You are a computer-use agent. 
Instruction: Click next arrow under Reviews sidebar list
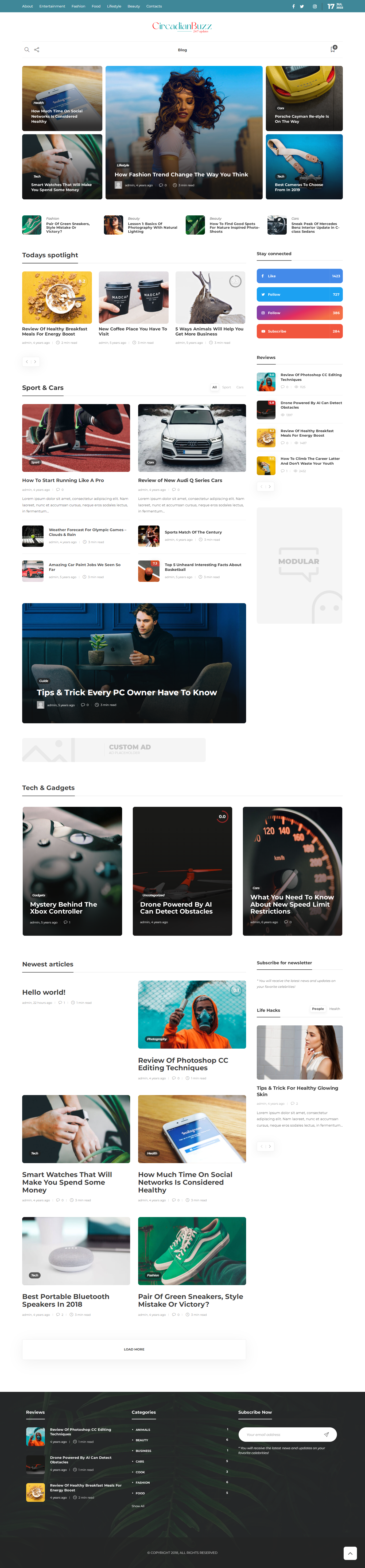(x=270, y=486)
